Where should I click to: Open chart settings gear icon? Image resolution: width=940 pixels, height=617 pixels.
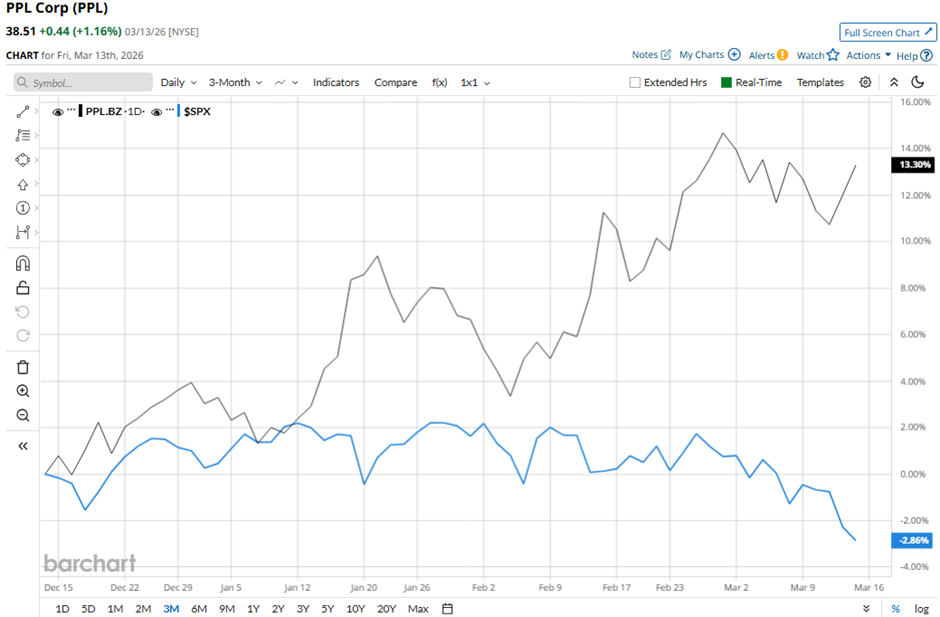point(866,82)
